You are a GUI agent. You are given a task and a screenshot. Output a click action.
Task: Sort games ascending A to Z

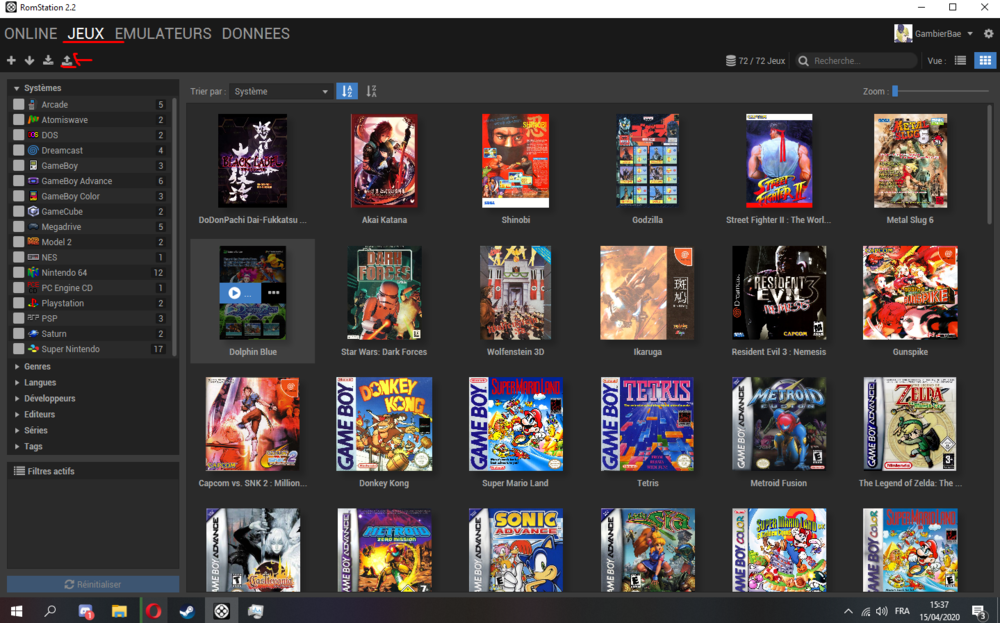pos(347,91)
